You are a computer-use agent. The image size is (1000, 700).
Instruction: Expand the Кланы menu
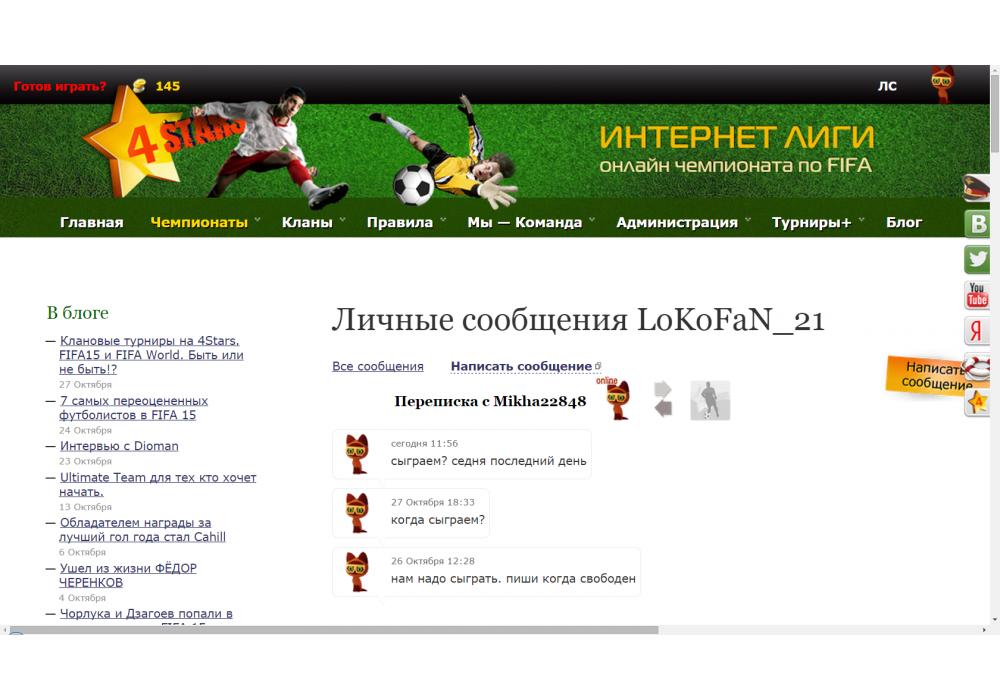tap(307, 222)
